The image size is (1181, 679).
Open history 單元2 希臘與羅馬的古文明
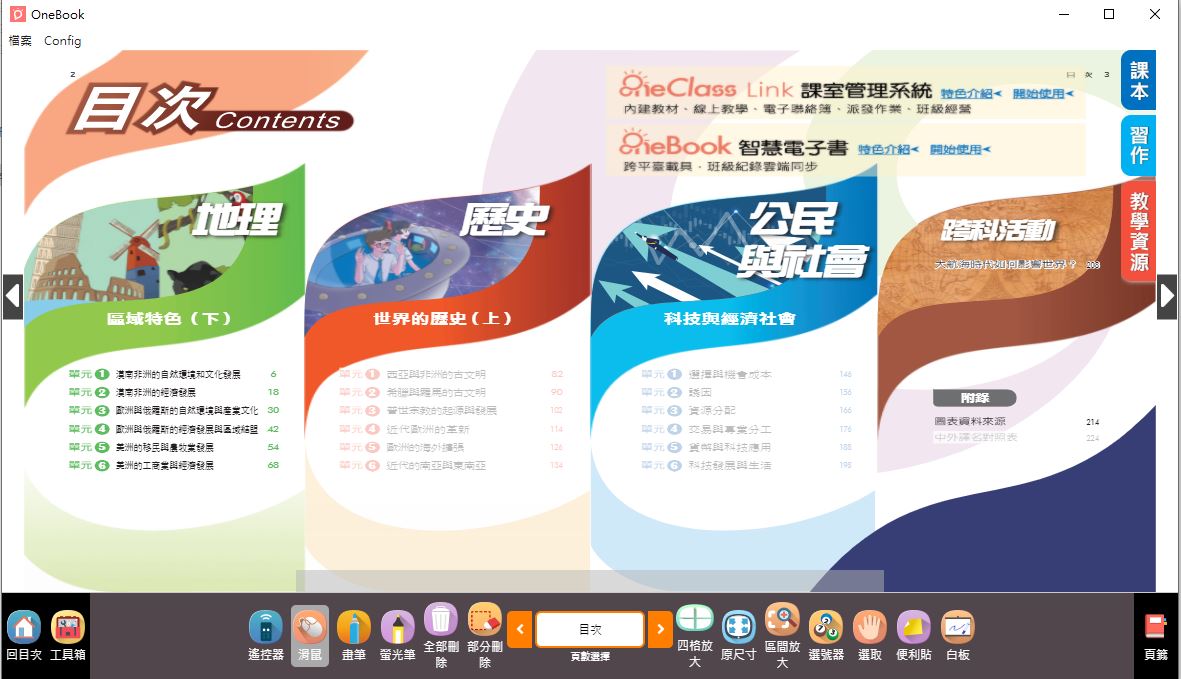[x=451, y=392]
